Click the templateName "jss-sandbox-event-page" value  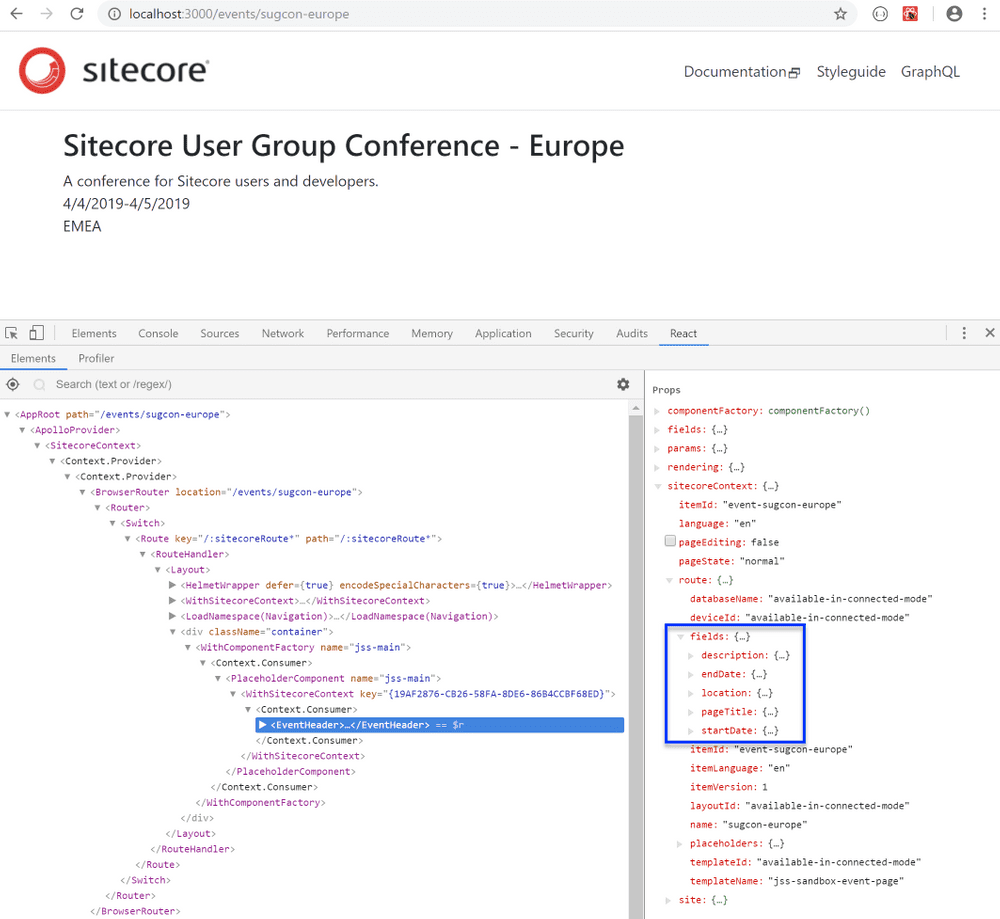[x=836, y=881]
